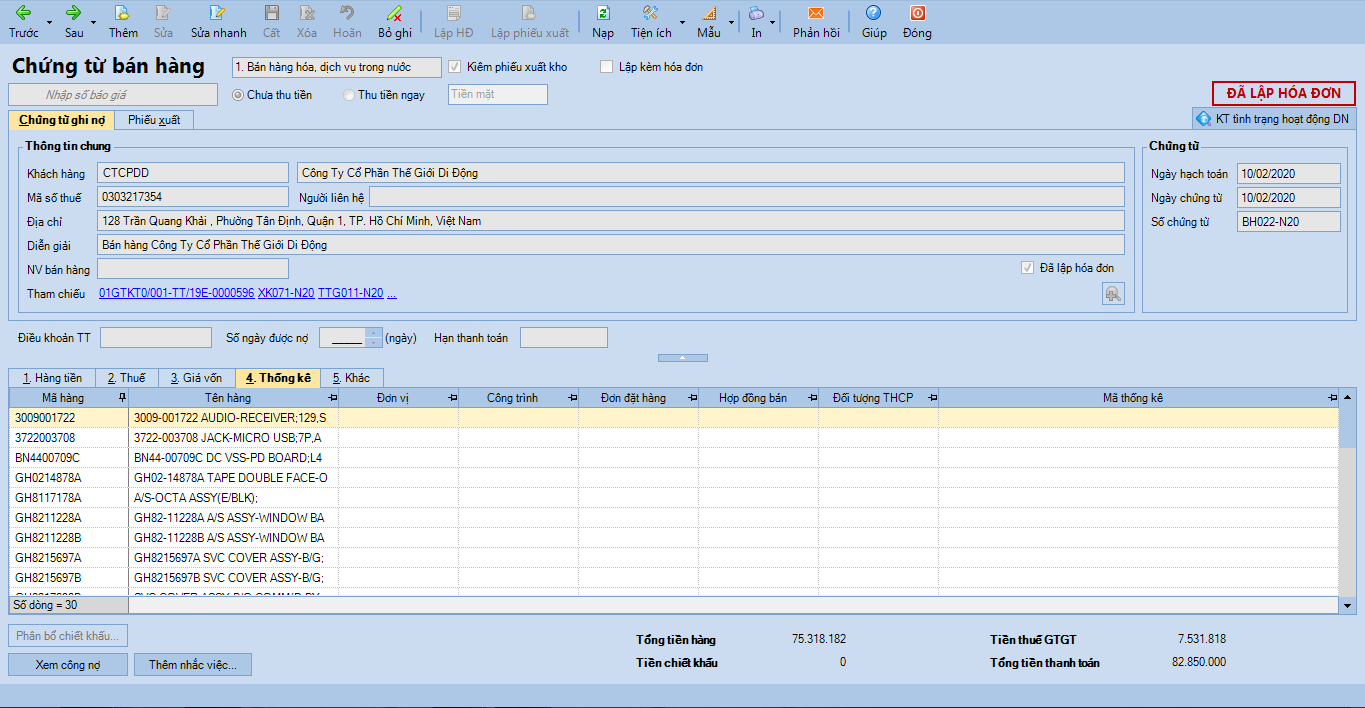Open the Tiền mặt payment method dropdown
1365x708 pixels.
[498, 94]
